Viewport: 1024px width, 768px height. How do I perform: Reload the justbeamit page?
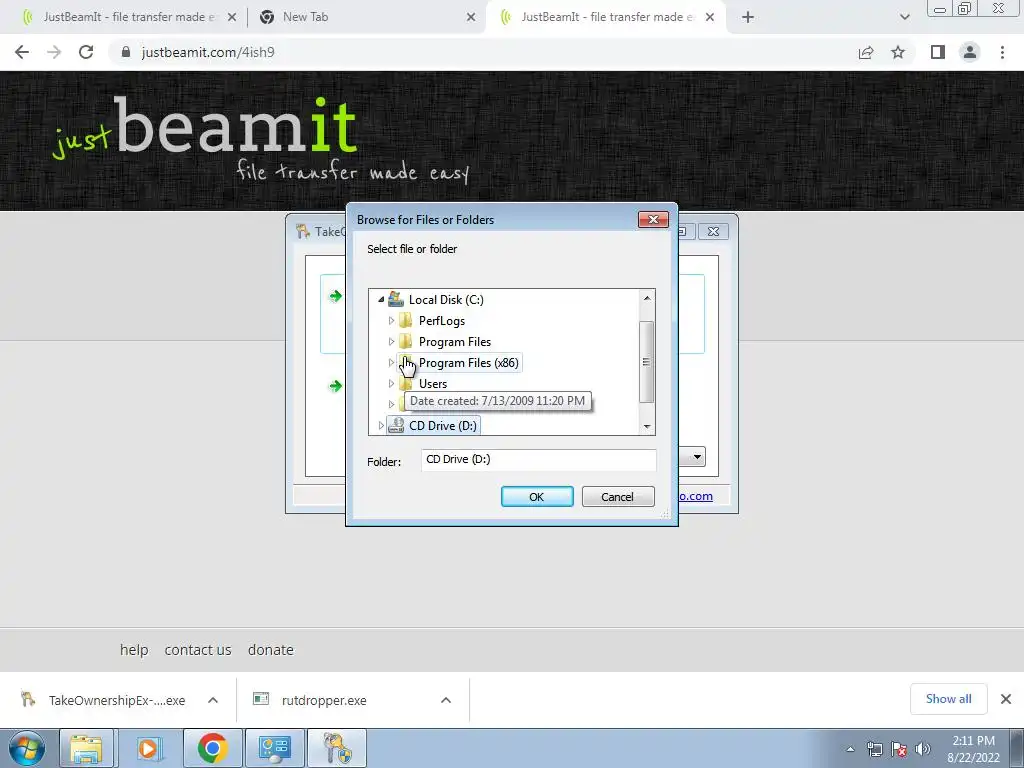(86, 52)
